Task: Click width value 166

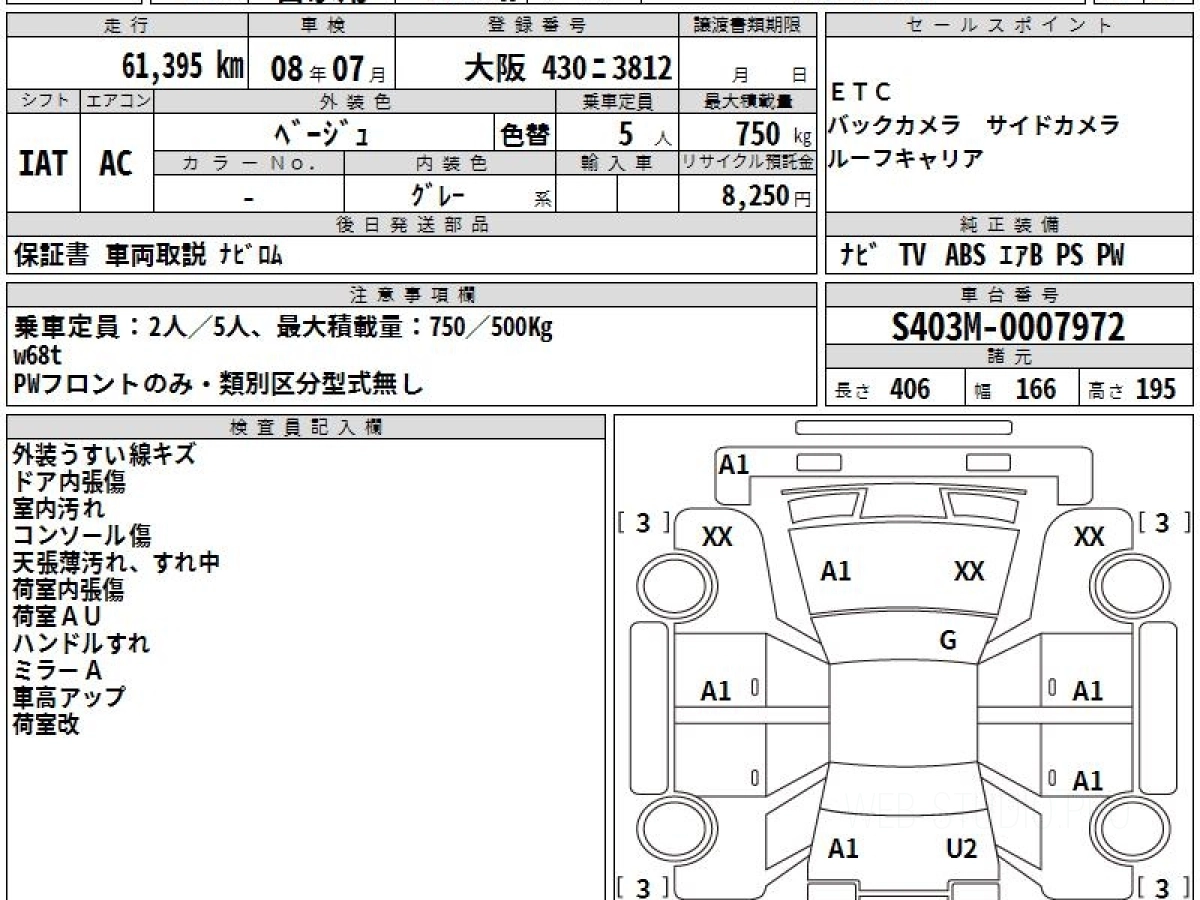Action: (1035, 389)
